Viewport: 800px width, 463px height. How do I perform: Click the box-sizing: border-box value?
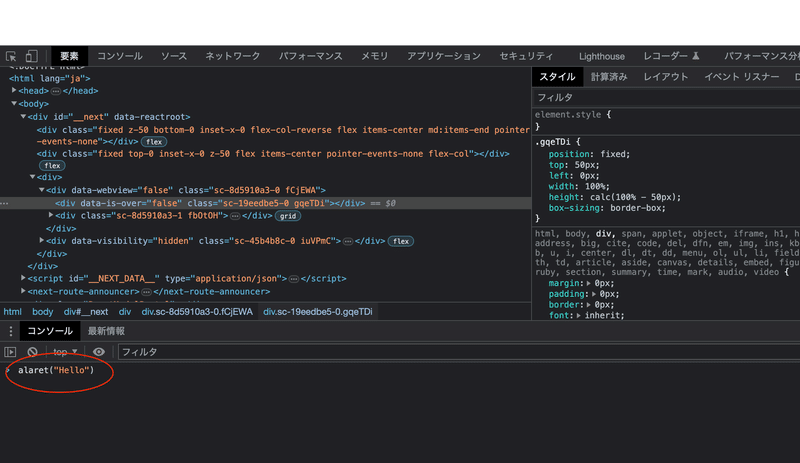[x=636, y=208]
